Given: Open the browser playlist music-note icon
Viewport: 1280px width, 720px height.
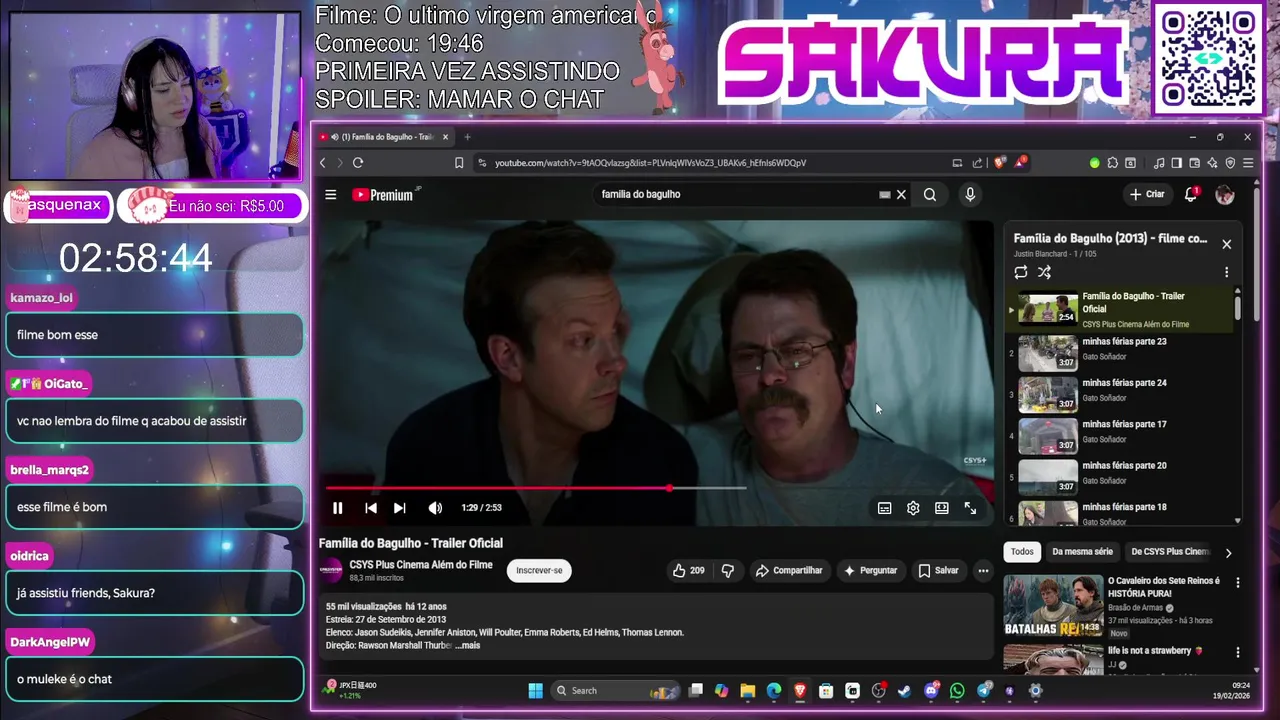Looking at the screenshot, I should 1159,163.
